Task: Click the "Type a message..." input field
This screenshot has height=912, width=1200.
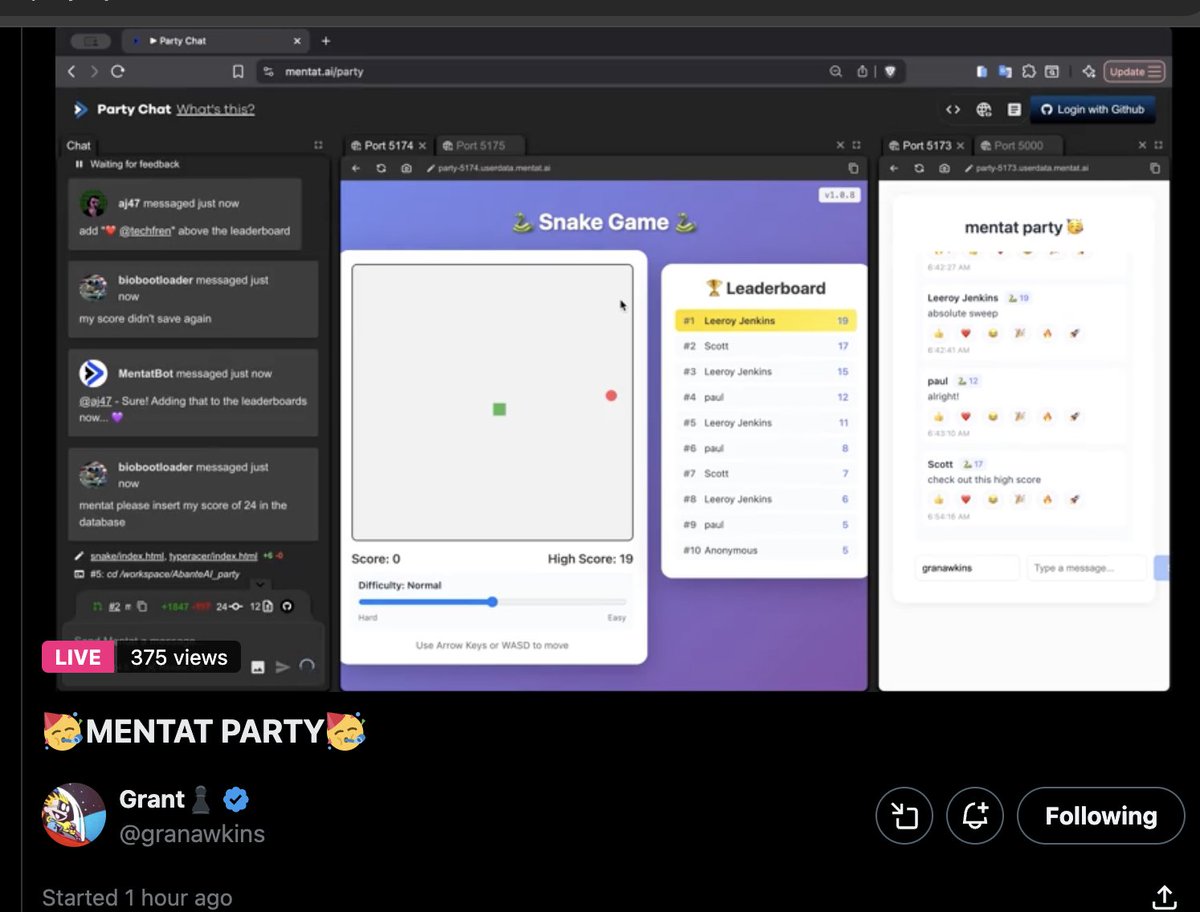Action: pyautogui.click(x=1086, y=568)
